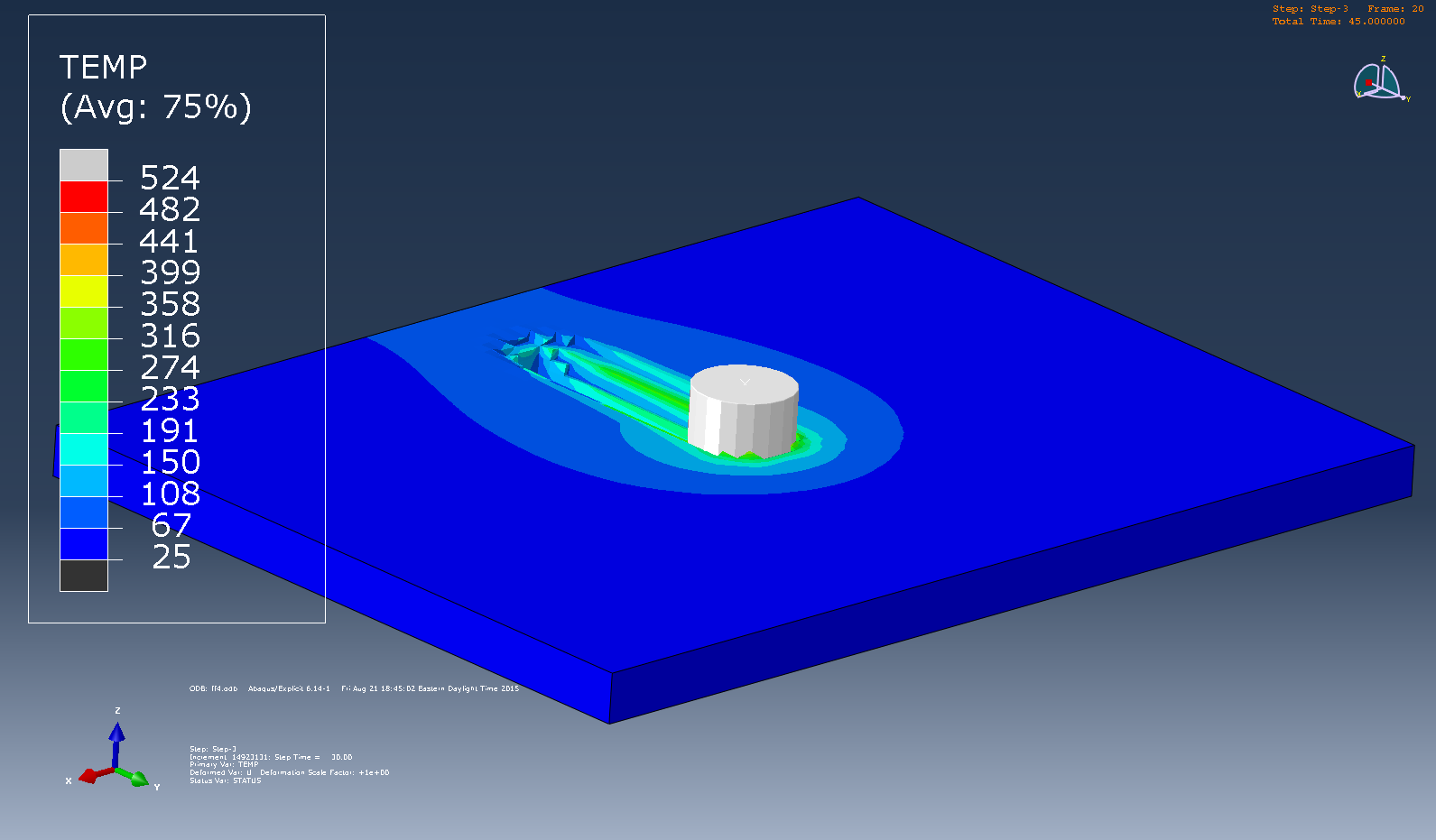This screenshot has height=840, width=1436.
Task: Pick the red legend swatch
Action: coord(84,197)
